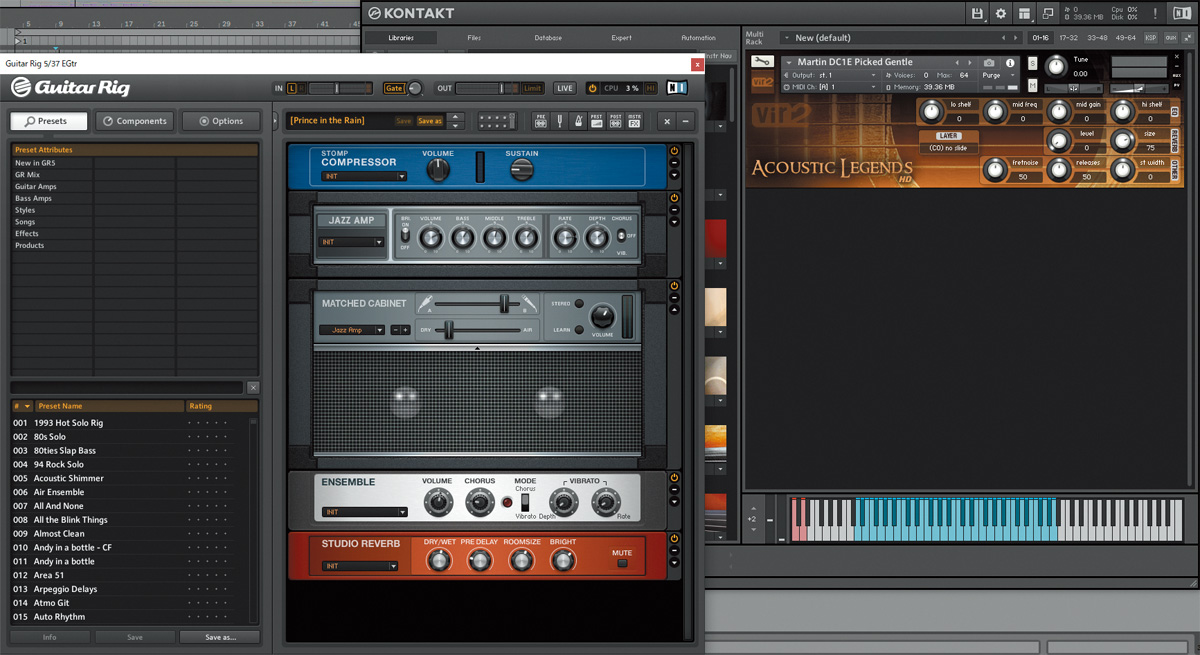Click AUX button in Kontakt rack header
1200x655 pixels.
pyautogui.click(x=1170, y=37)
